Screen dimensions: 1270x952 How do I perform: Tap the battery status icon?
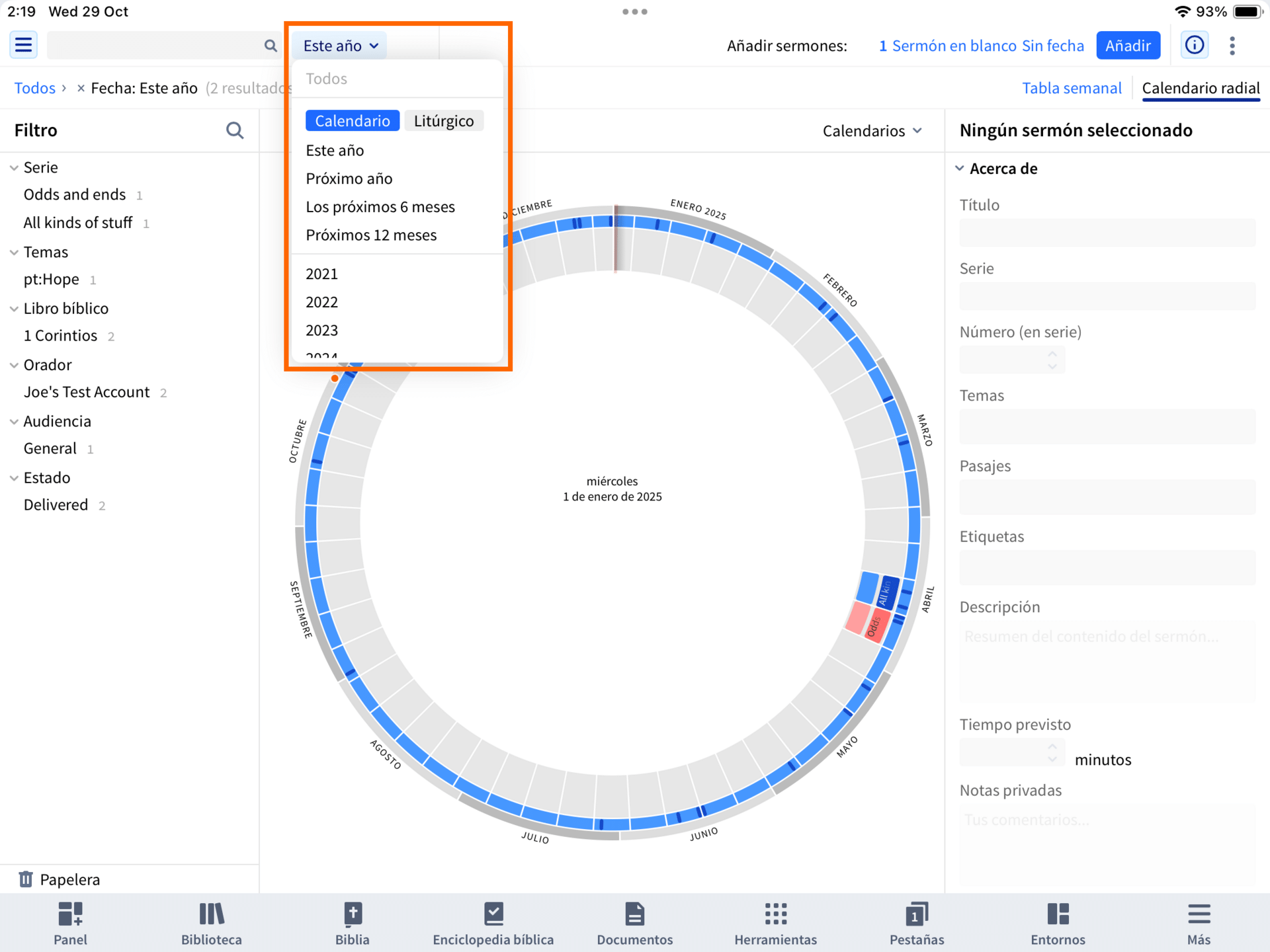click(1248, 11)
